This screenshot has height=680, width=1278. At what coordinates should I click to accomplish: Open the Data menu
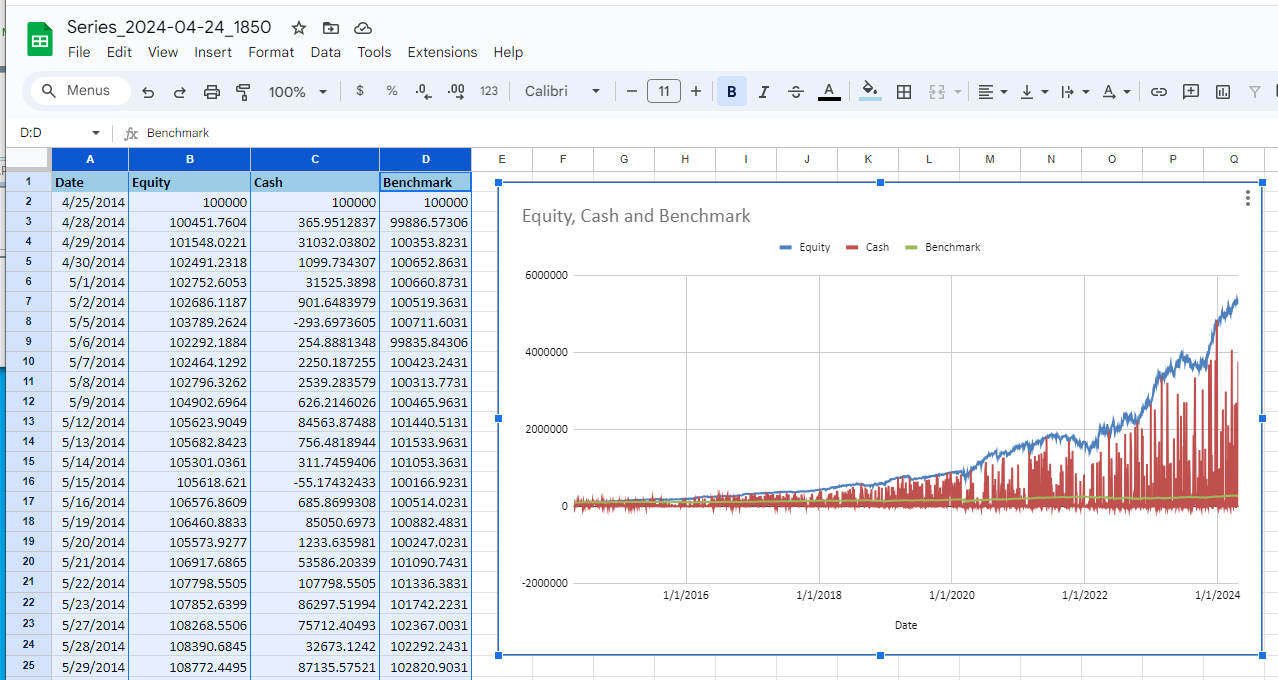pos(325,52)
